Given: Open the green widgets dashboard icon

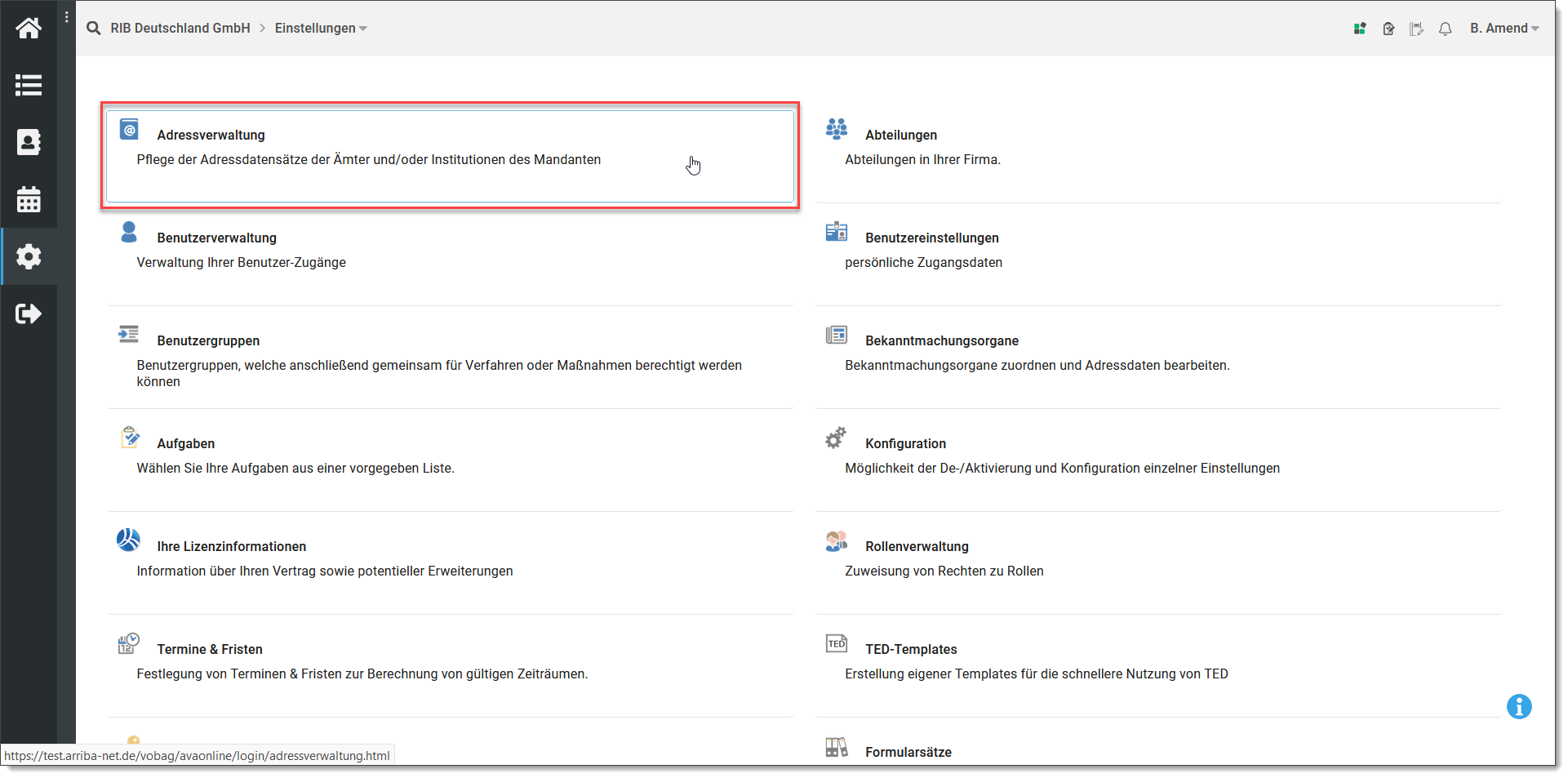Looking at the screenshot, I should pos(1360,29).
